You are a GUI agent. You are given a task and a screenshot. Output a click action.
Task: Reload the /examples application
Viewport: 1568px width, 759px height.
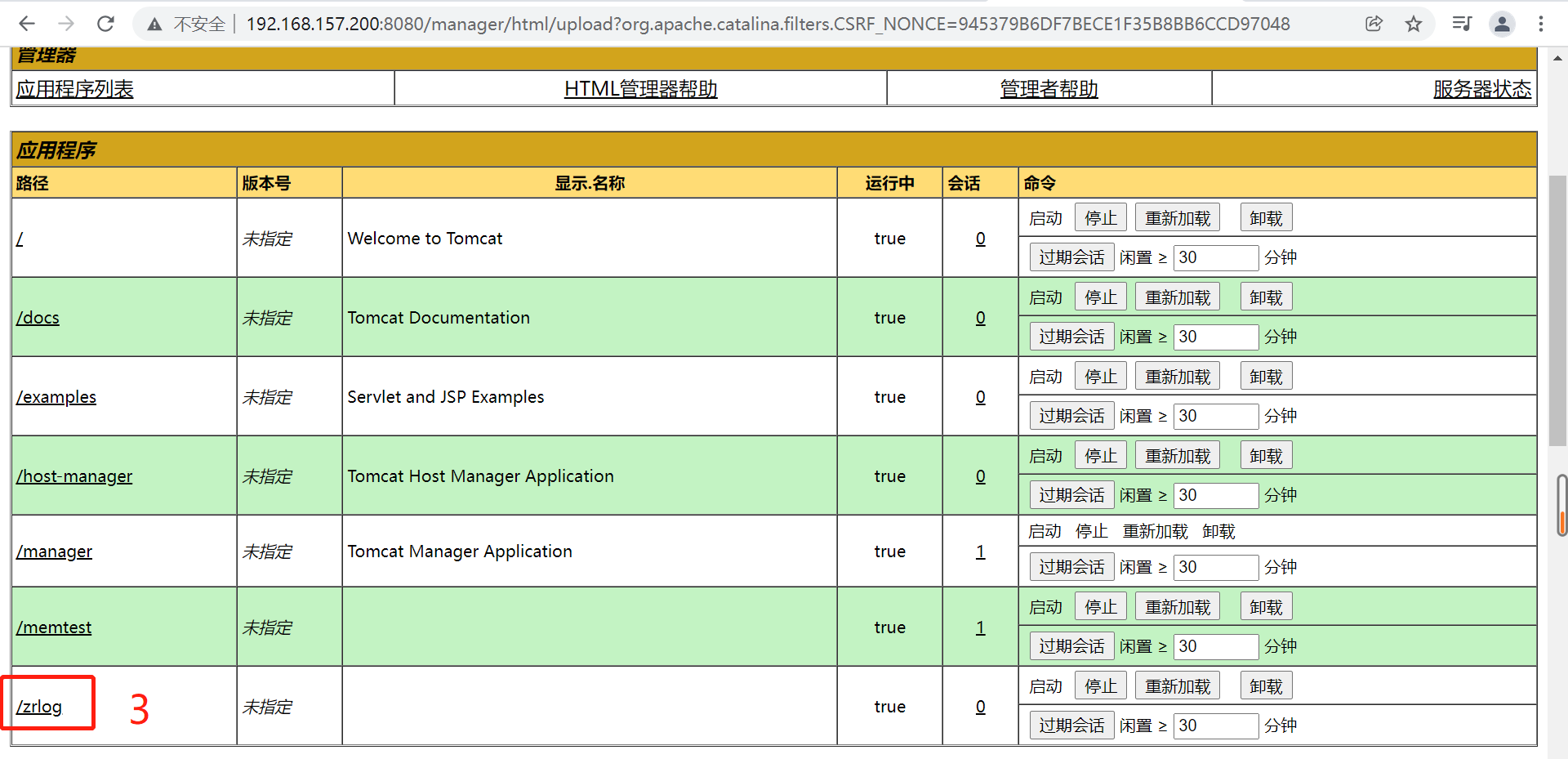(1177, 375)
